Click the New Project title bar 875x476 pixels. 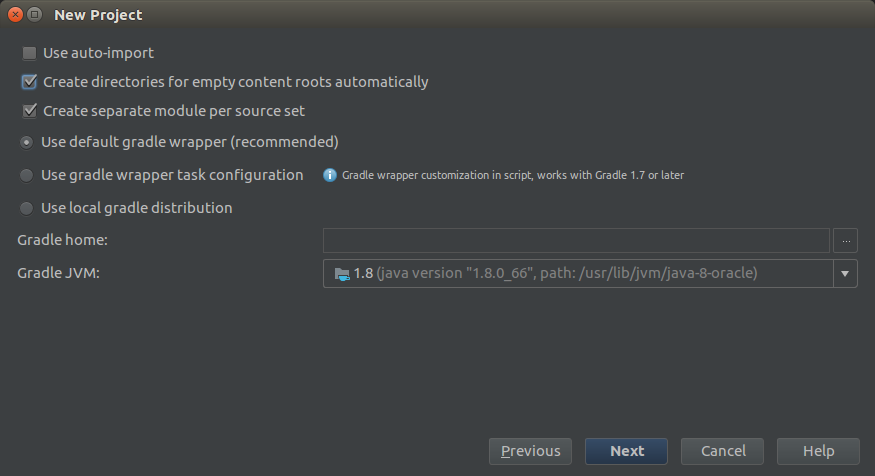pos(438,15)
